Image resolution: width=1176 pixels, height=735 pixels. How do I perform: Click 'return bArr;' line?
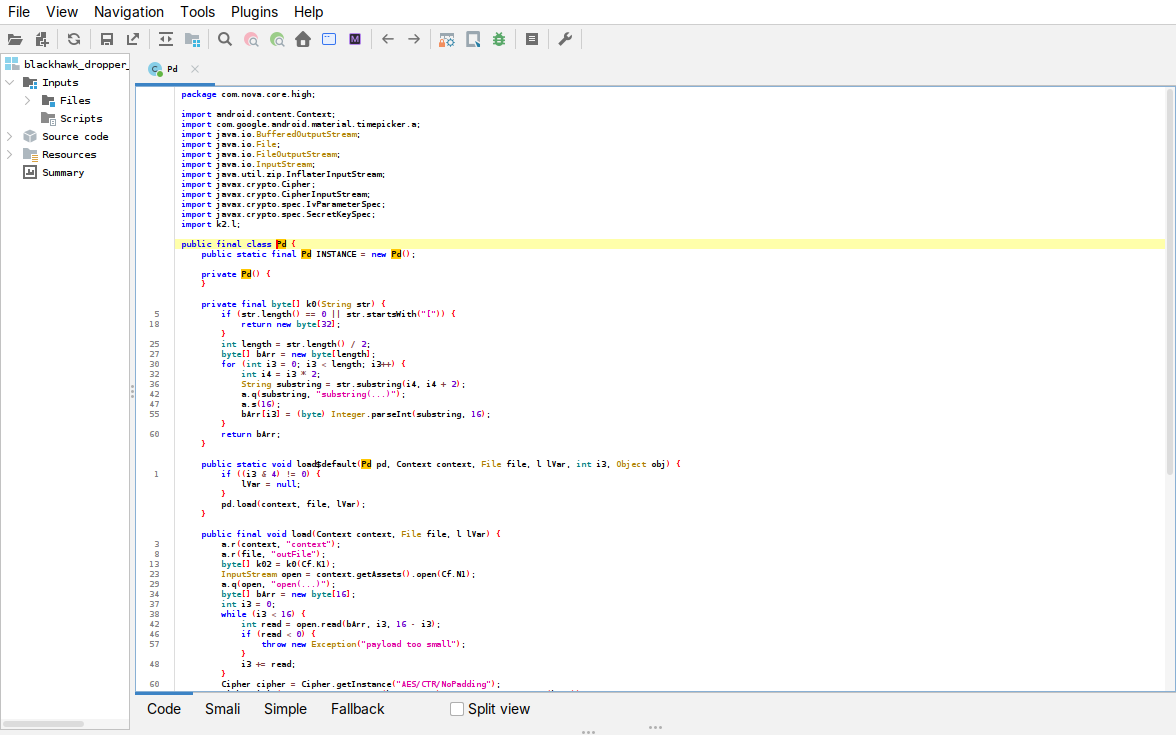[250, 434]
